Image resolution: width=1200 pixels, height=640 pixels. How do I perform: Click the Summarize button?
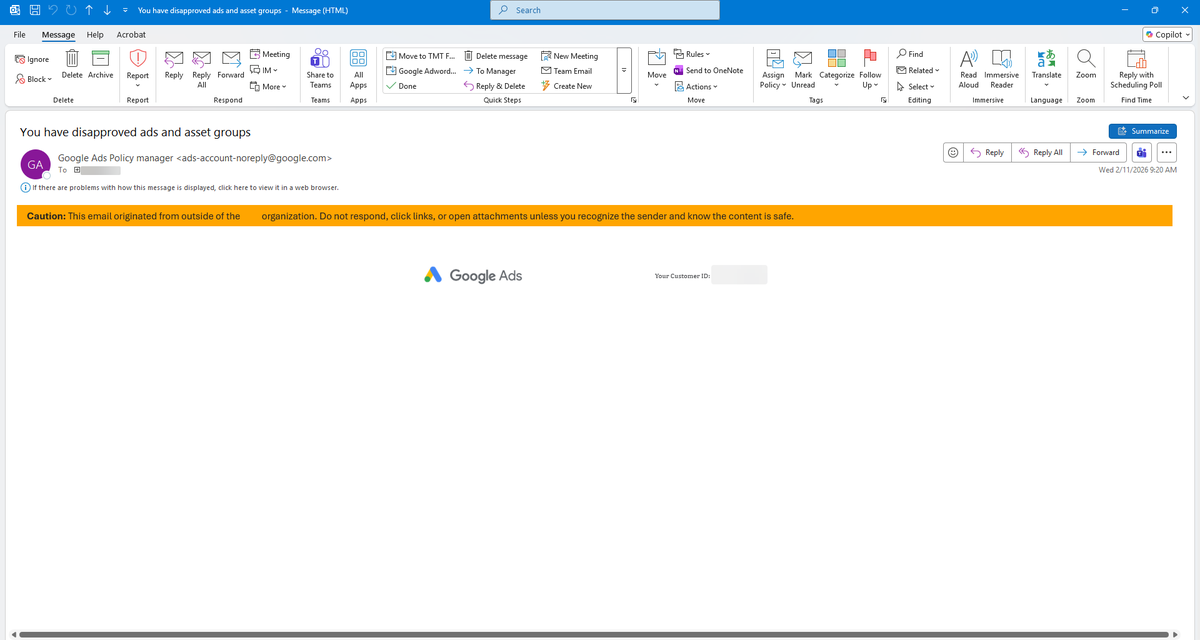[1142, 131]
